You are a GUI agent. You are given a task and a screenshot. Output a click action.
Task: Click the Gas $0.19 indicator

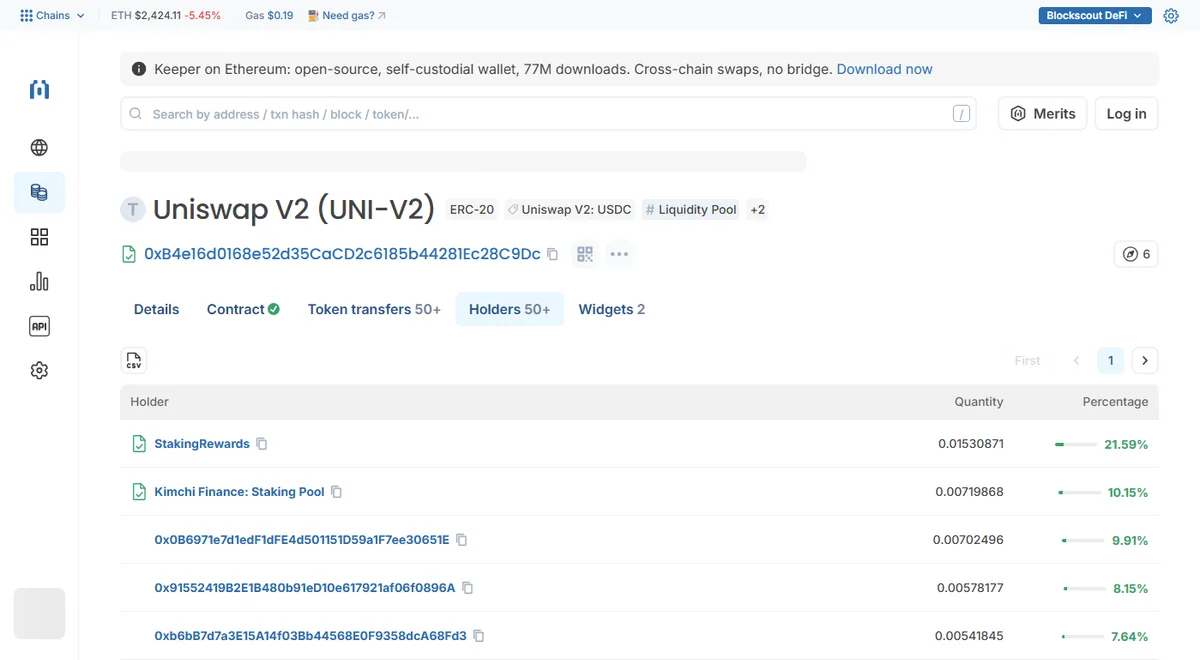(269, 16)
